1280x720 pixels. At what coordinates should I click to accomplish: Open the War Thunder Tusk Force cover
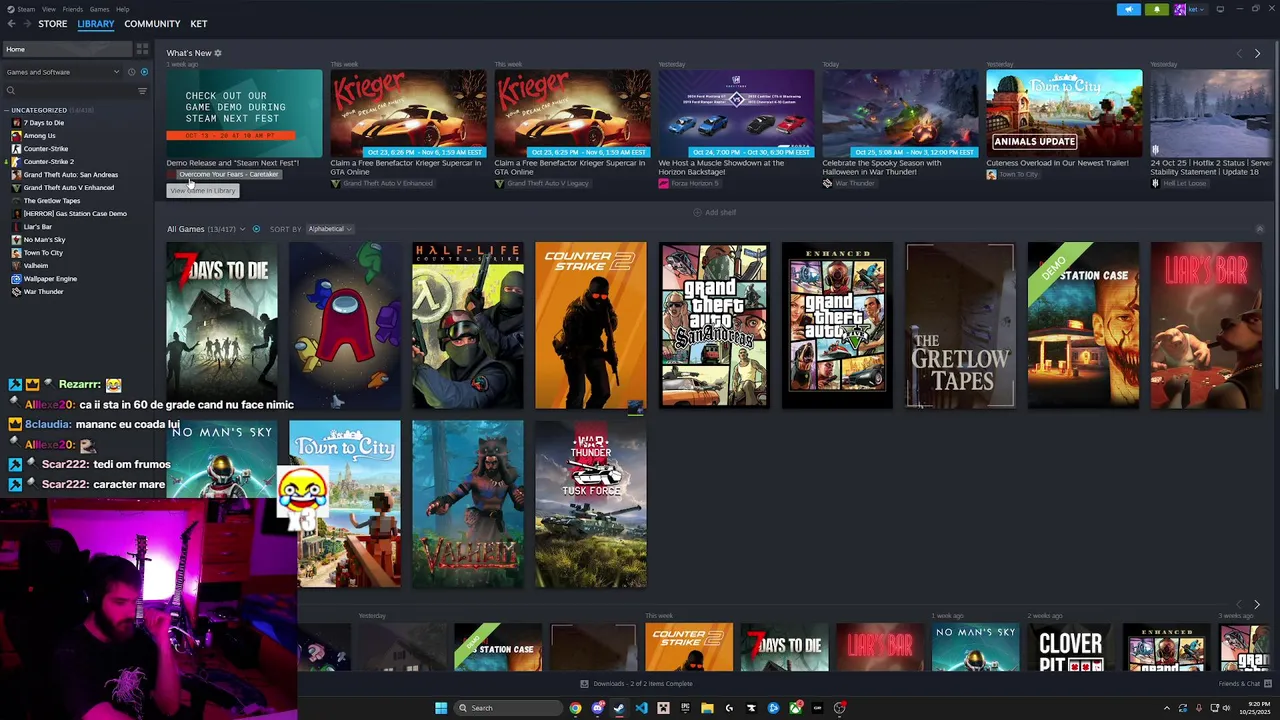591,504
